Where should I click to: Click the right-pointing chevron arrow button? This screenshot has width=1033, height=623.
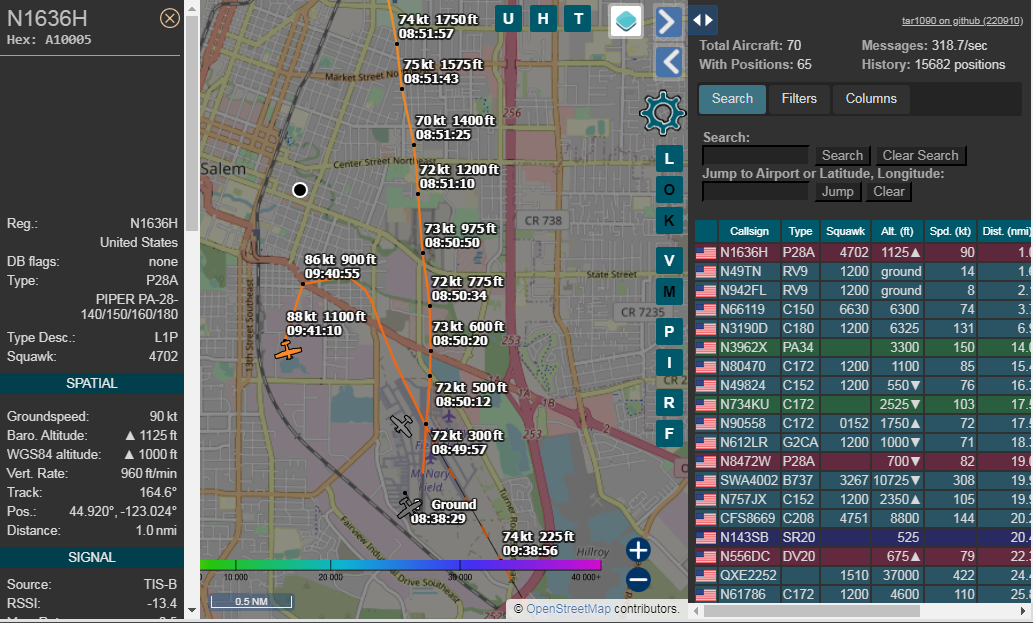coord(669,22)
